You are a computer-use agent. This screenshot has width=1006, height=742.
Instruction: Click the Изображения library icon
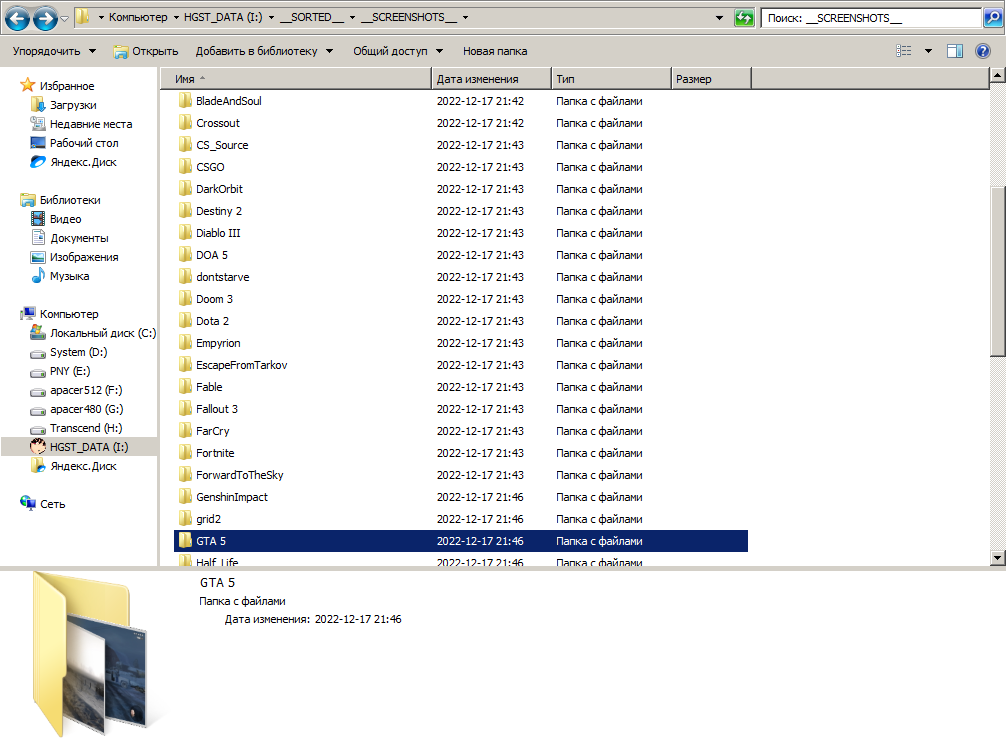tap(38, 257)
